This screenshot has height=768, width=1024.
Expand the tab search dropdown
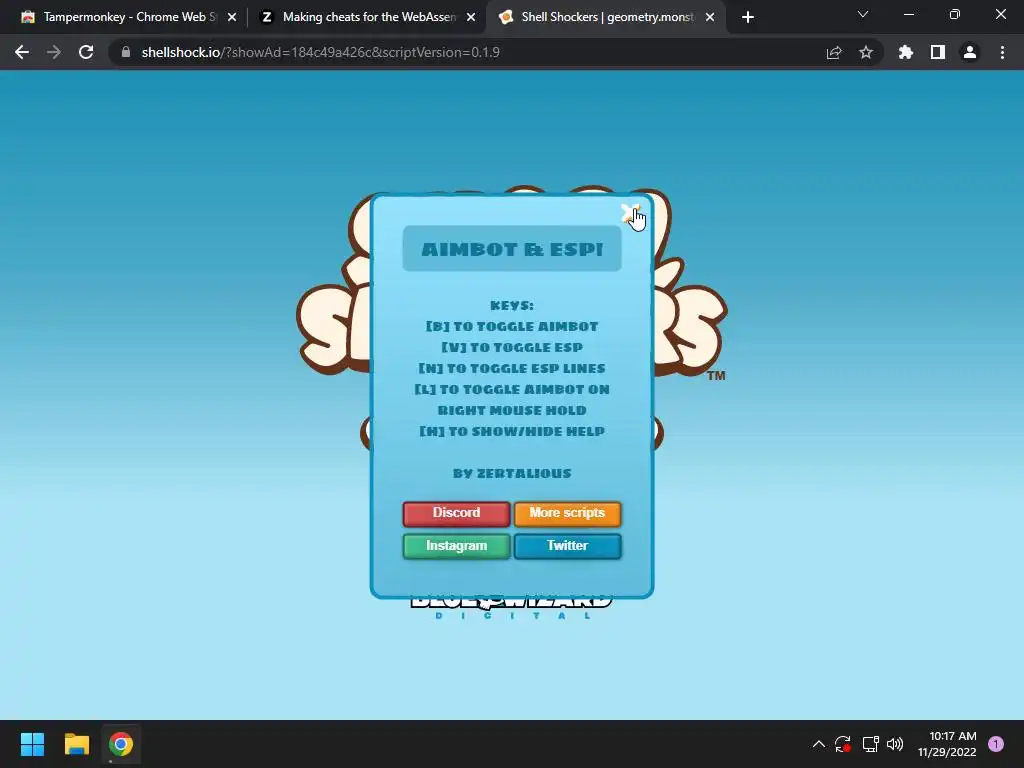tap(863, 14)
